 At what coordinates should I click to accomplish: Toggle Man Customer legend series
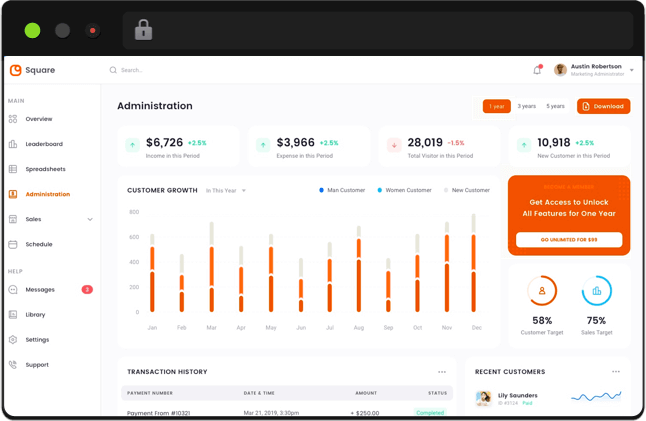click(321, 190)
